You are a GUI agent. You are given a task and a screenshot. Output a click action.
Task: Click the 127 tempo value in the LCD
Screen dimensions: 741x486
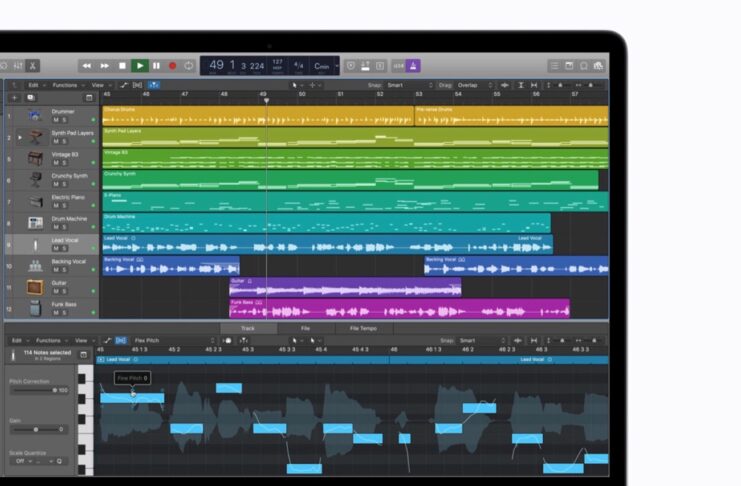pyautogui.click(x=277, y=62)
